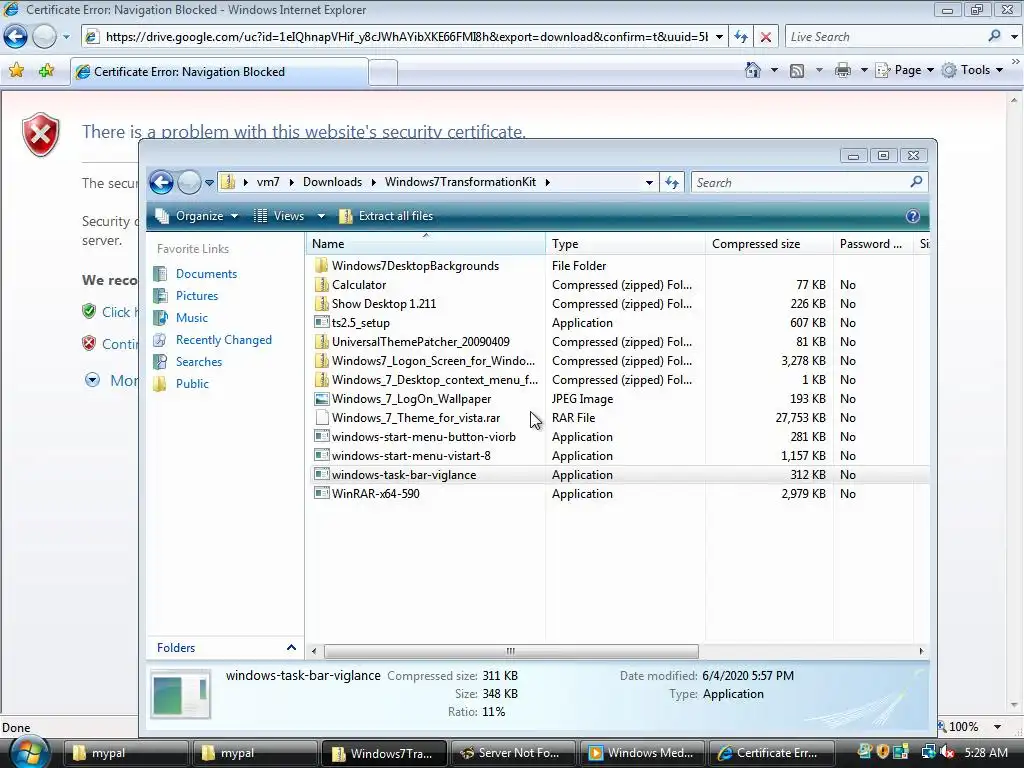Click the Explorer Search input field
Viewport: 1024px width, 768px height.
(x=801, y=183)
